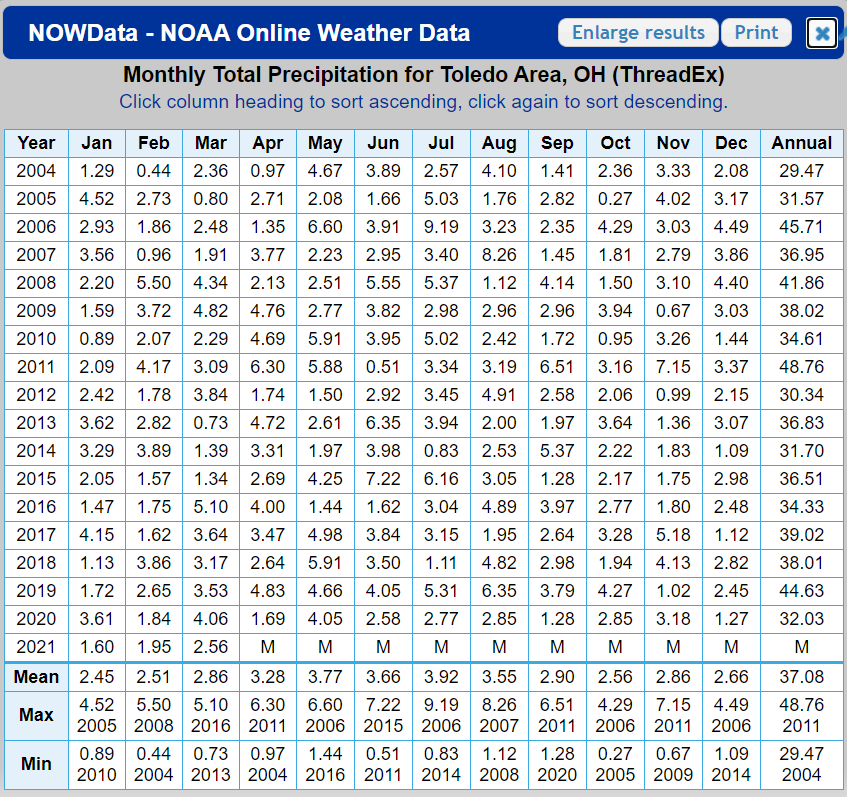Click the 9.19 July value in 2006 row
Screen dimensions: 847x797
[441, 227]
